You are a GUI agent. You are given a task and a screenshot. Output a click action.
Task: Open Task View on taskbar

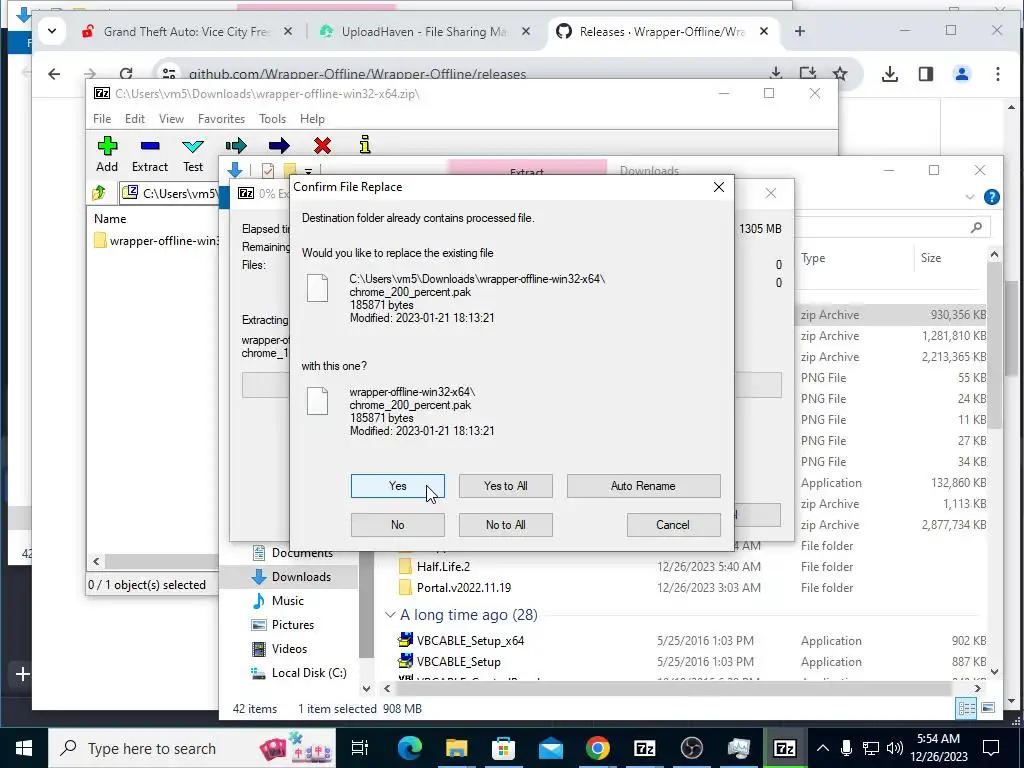(x=360, y=748)
